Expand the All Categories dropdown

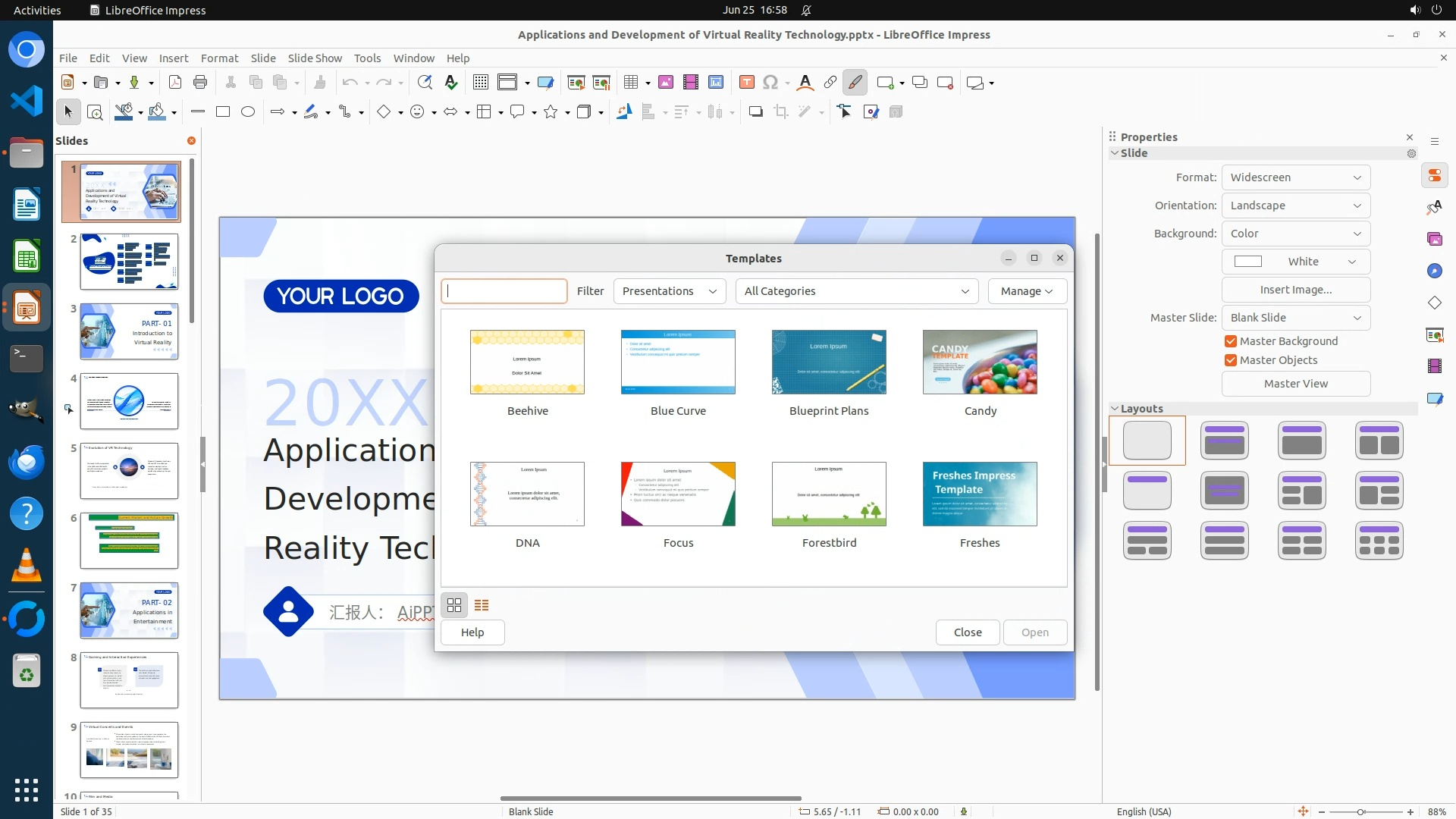[856, 291]
